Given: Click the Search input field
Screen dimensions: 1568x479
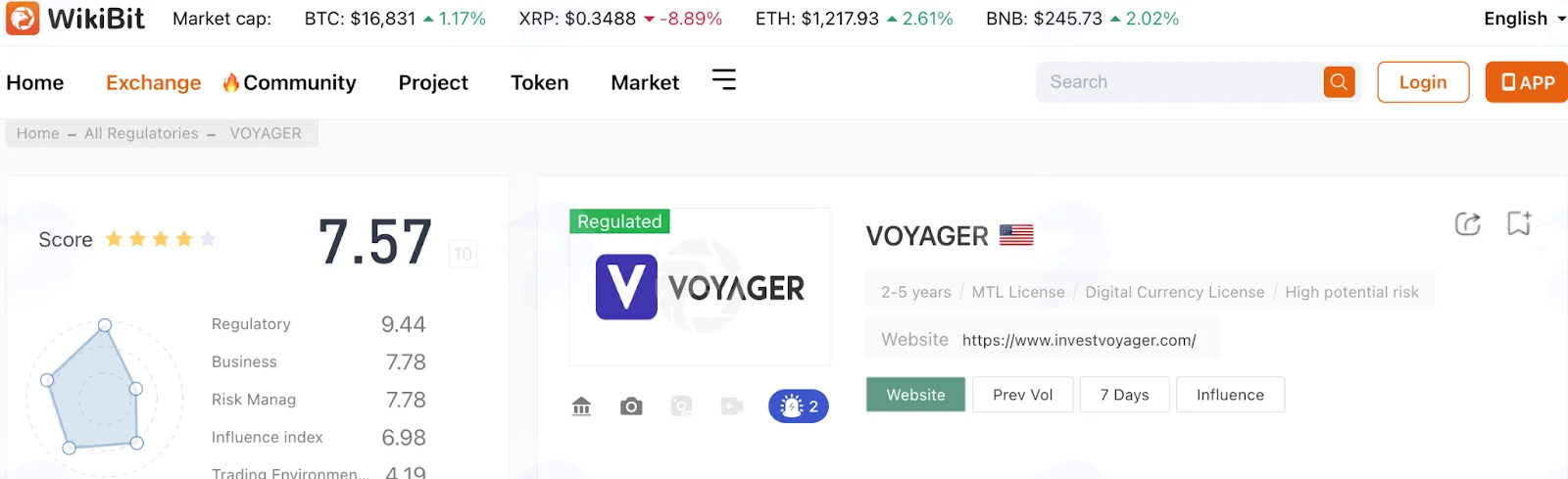Looking at the screenshot, I should (1181, 82).
